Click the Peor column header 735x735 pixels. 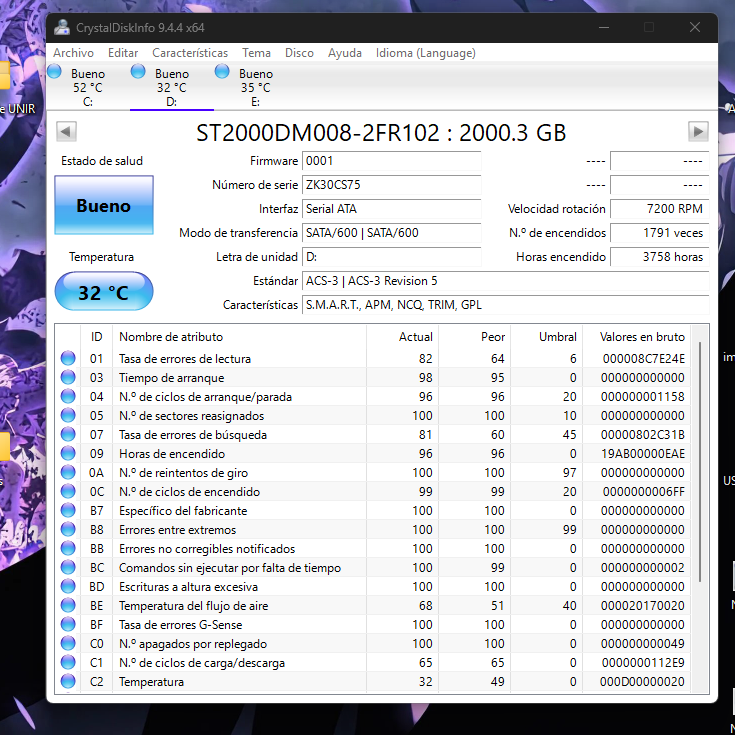tap(474, 337)
